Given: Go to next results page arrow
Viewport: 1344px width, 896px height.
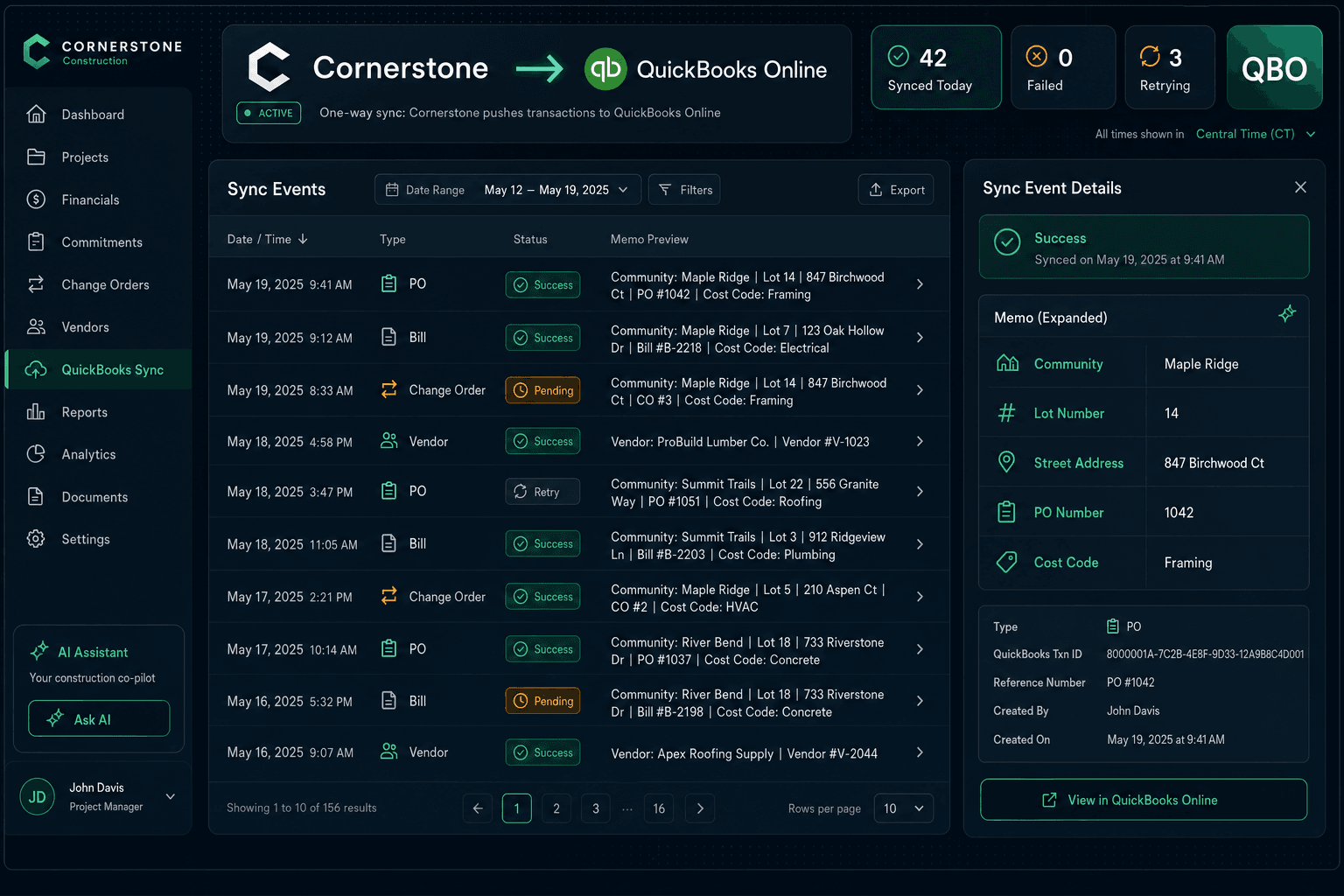Looking at the screenshot, I should click(x=700, y=808).
